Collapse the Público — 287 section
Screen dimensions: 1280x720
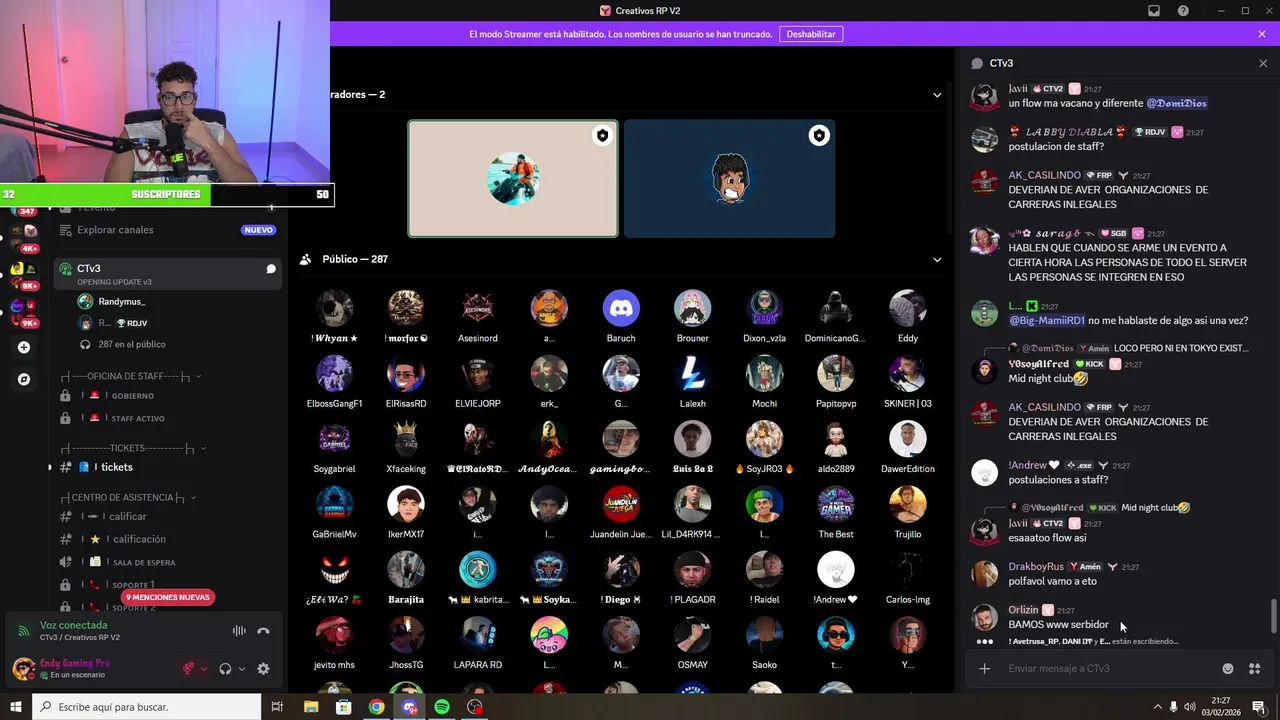click(937, 260)
